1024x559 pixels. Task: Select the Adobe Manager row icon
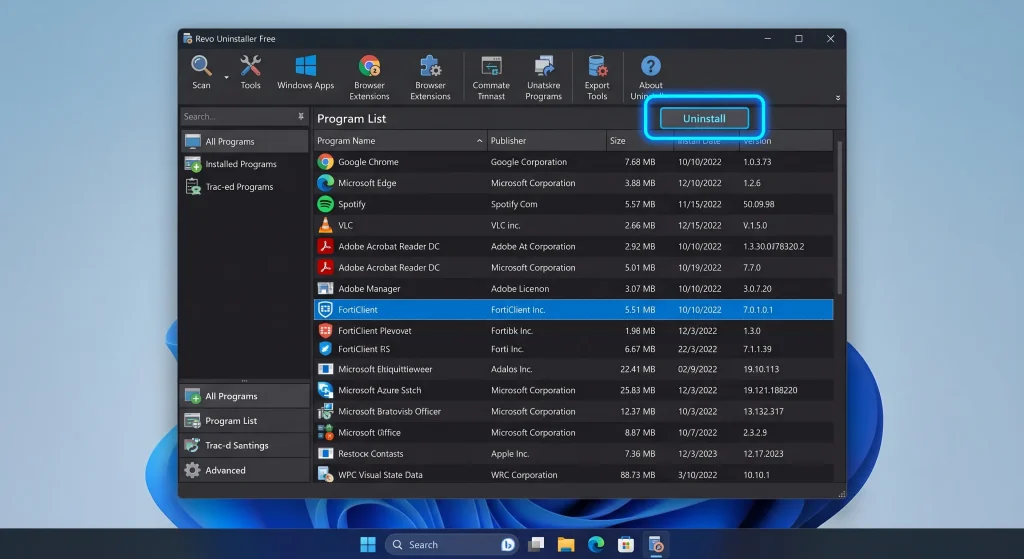tap(325, 288)
